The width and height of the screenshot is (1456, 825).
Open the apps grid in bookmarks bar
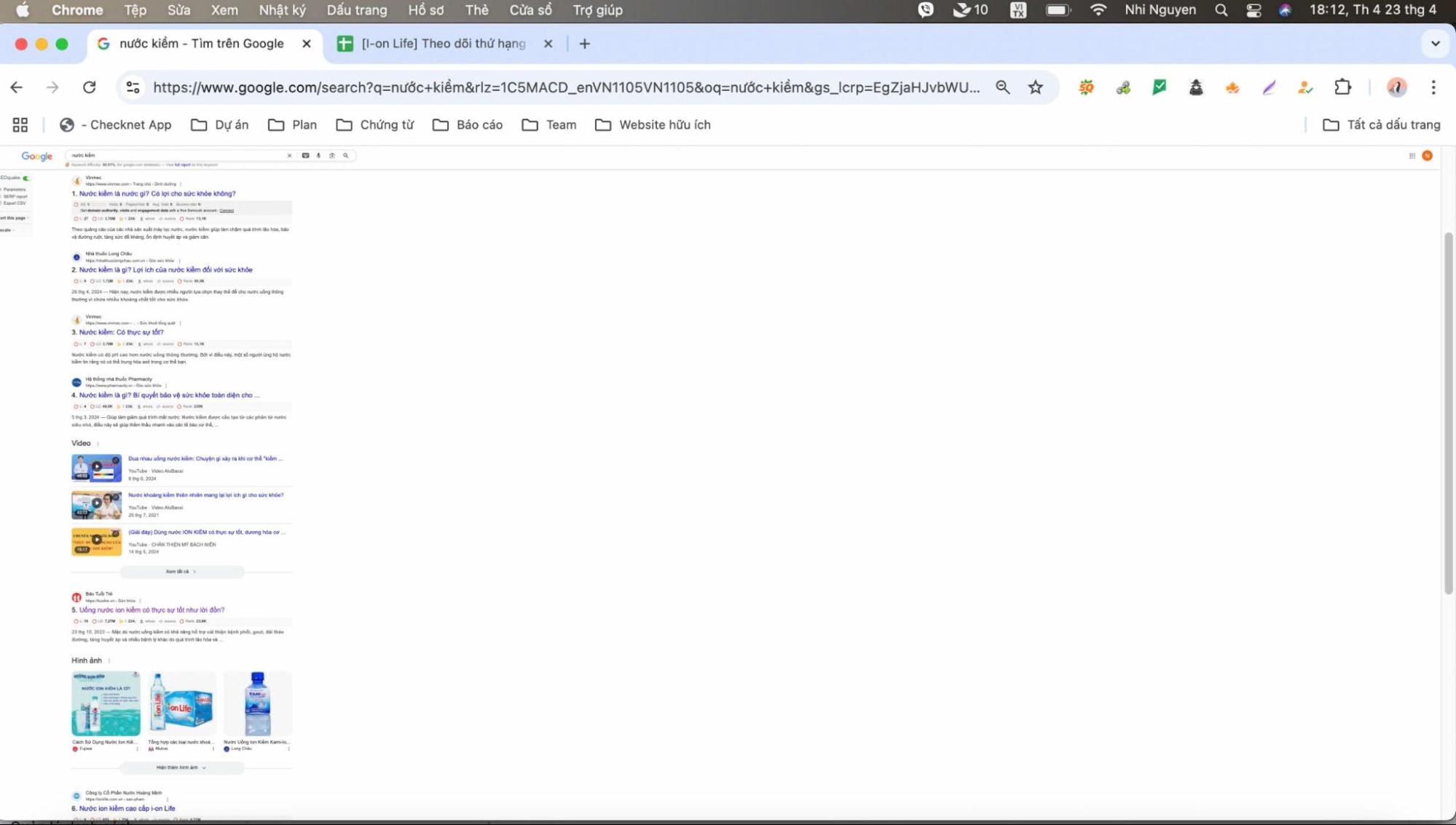coord(20,125)
